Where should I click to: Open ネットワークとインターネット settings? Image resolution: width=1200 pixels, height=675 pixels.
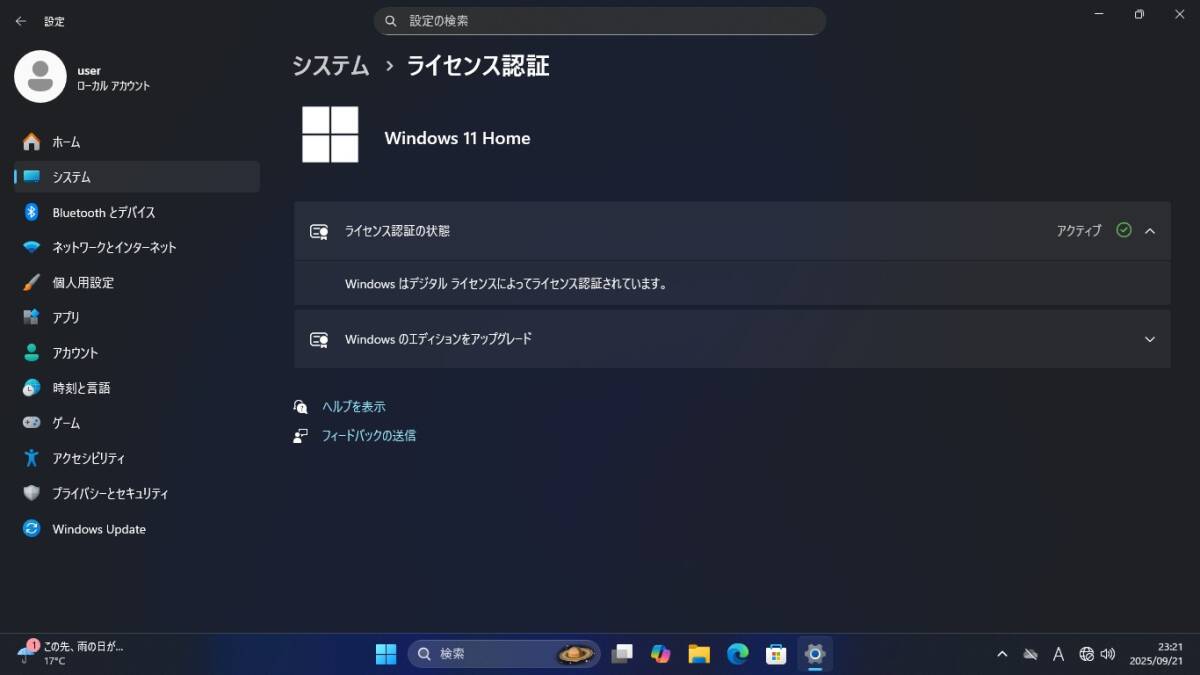tap(137, 247)
